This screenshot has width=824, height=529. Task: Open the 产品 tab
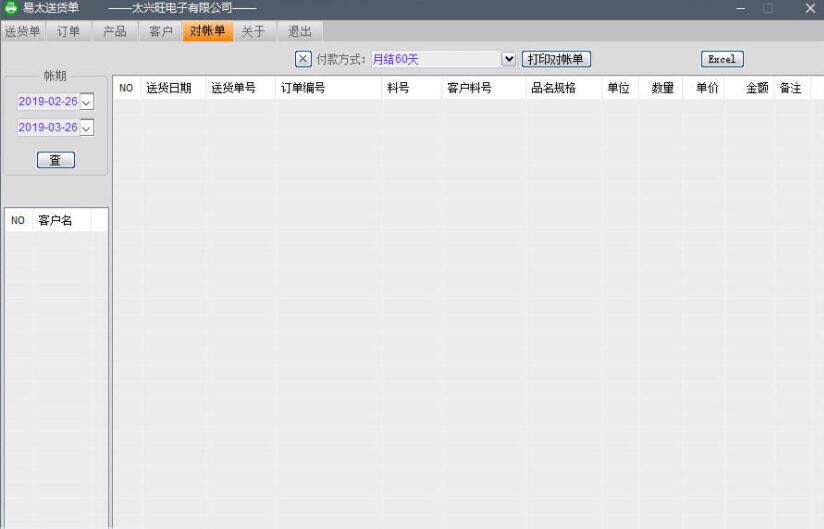coord(115,32)
